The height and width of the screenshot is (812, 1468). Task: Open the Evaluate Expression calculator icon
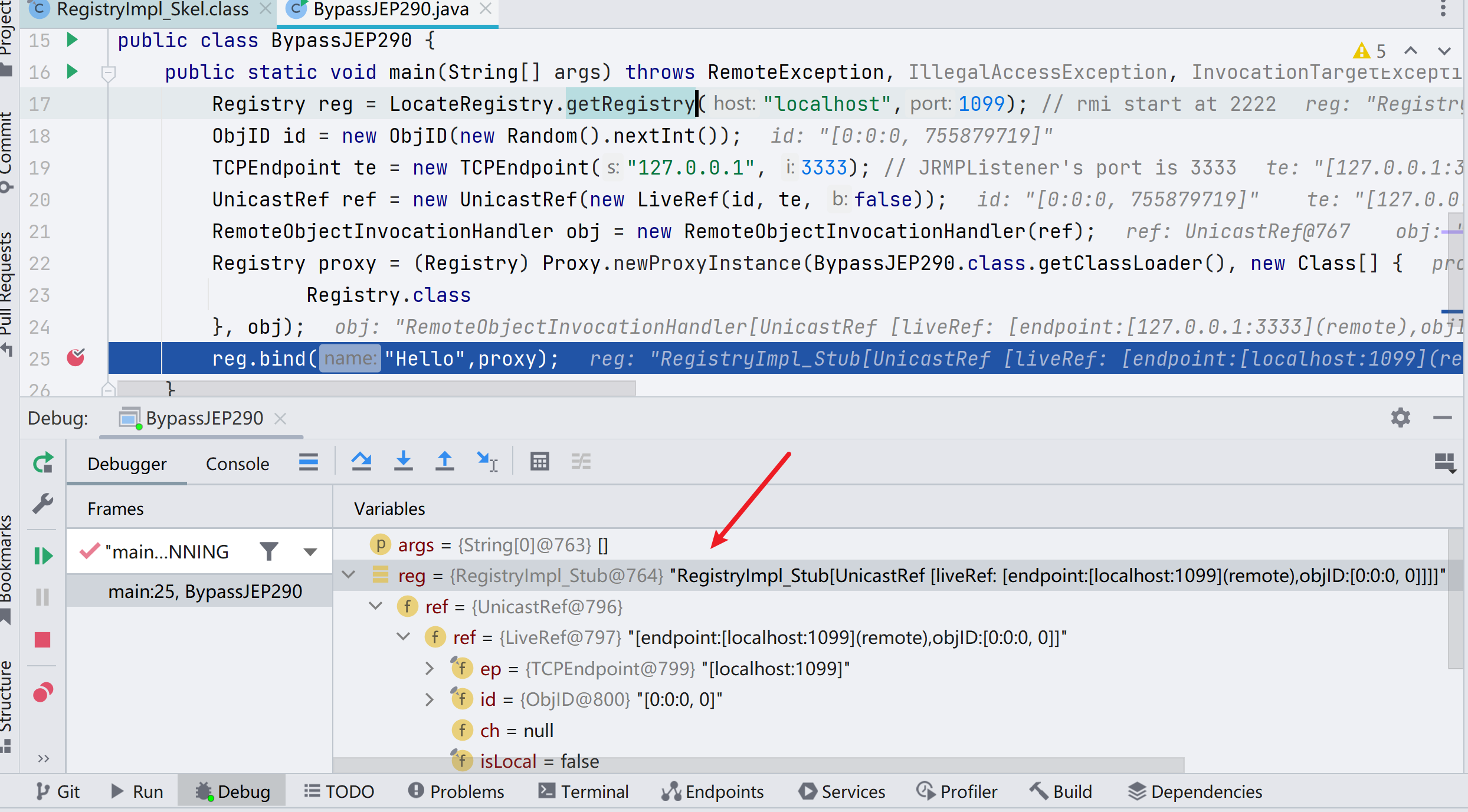(539, 462)
